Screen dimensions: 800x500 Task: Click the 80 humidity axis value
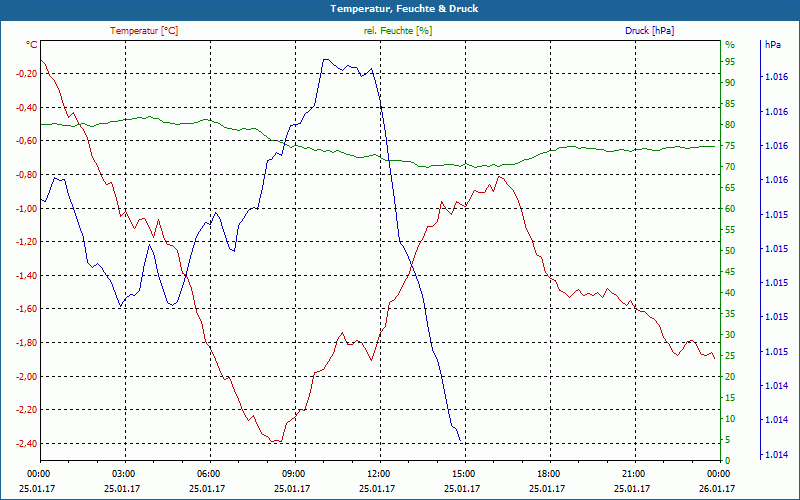point(730,125)
